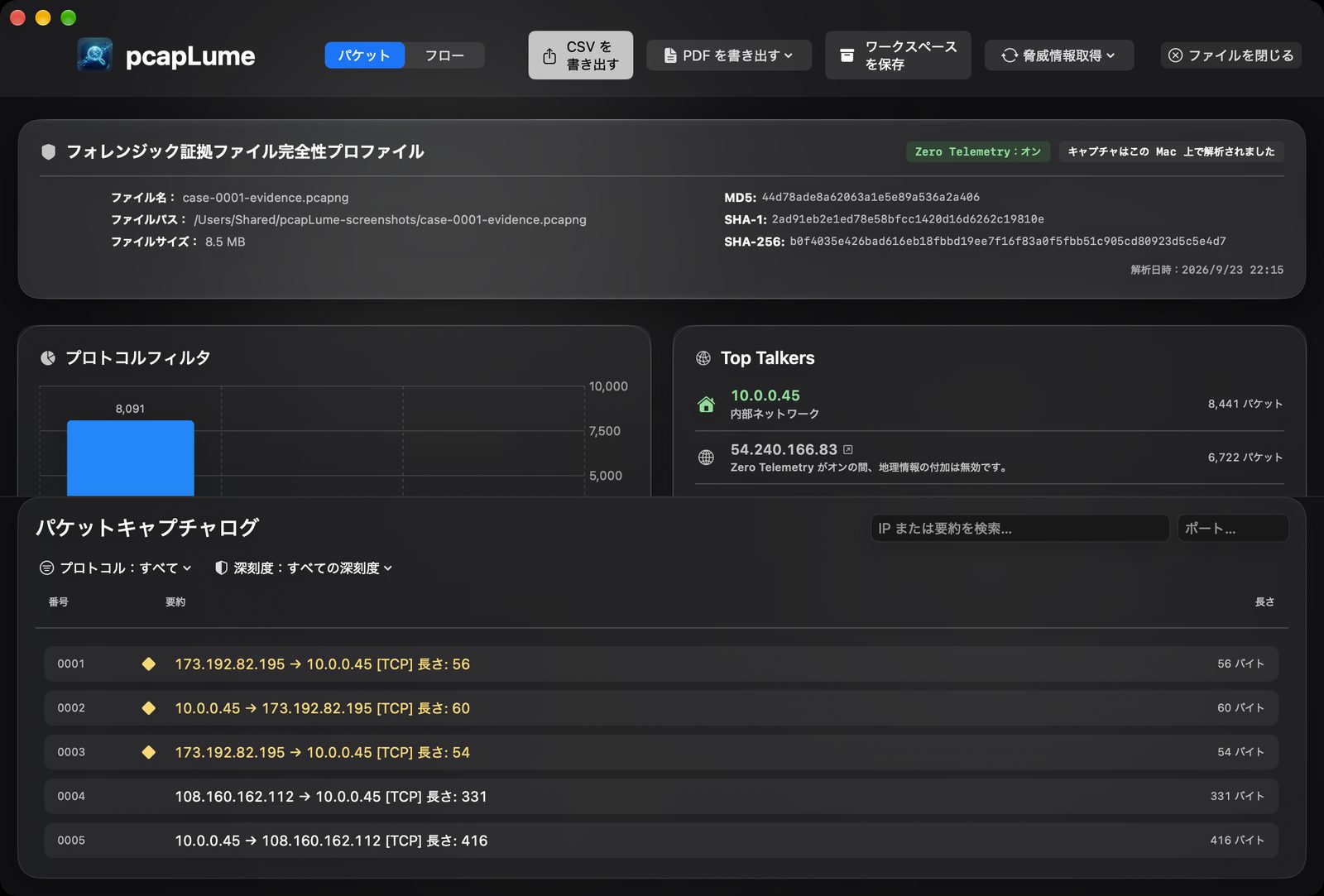Click the CSV を書き出す button
This screenshot has width=1324, height=896.
click(581, 55)
